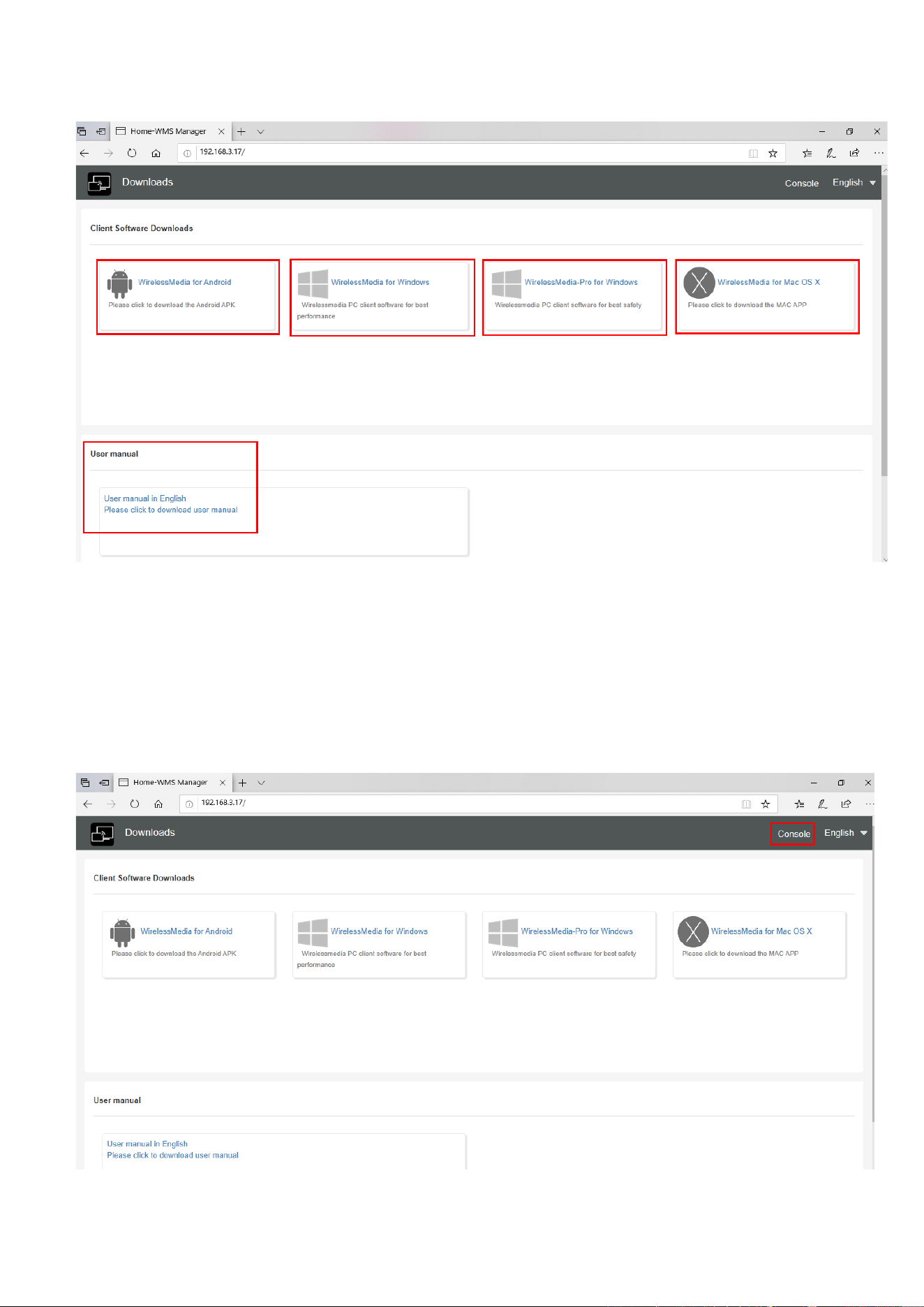Open red-outlined User manual in English link

tap(145, 499)
